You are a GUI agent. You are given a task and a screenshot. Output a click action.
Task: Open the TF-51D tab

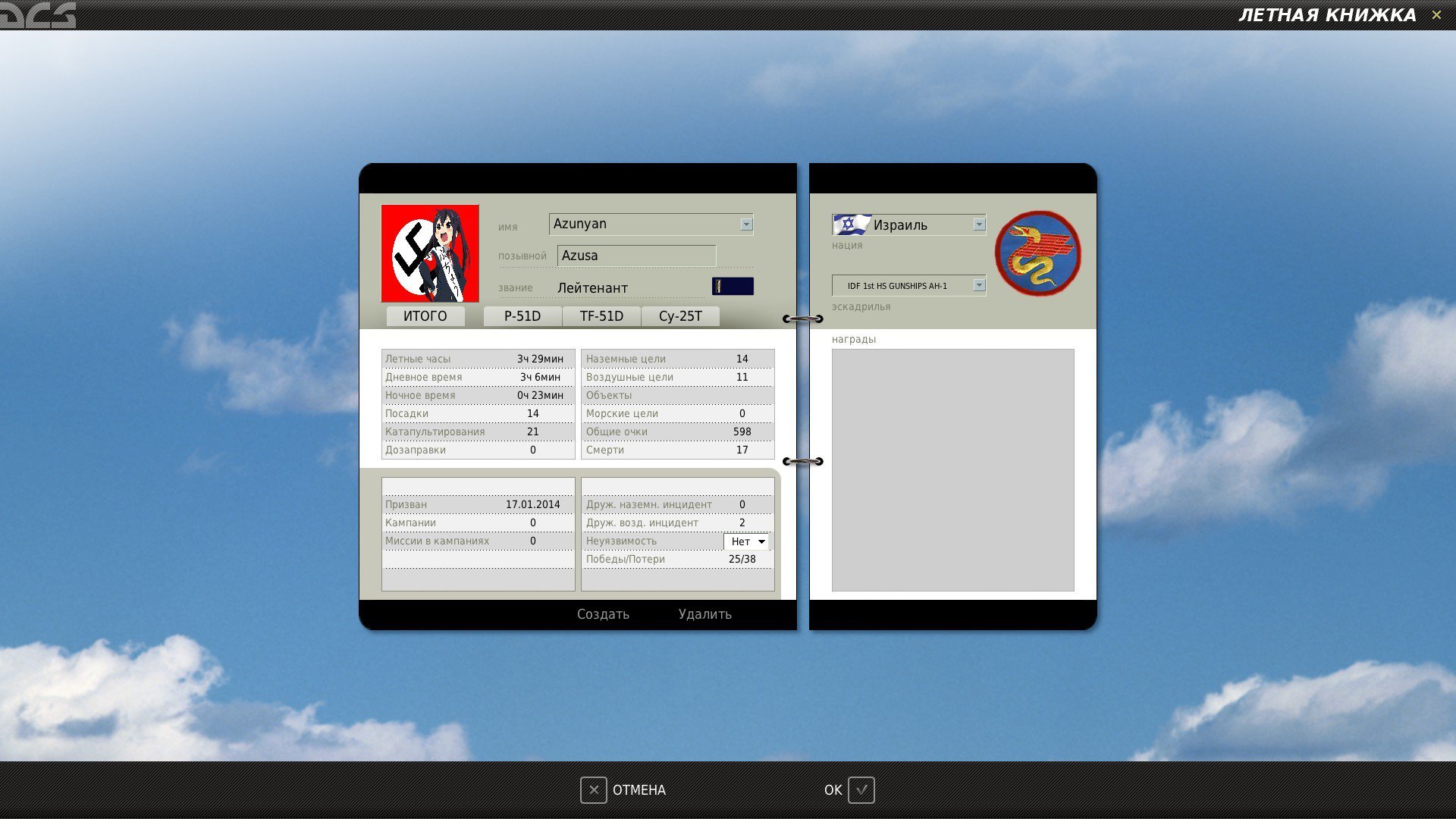[x=601, y=316]
